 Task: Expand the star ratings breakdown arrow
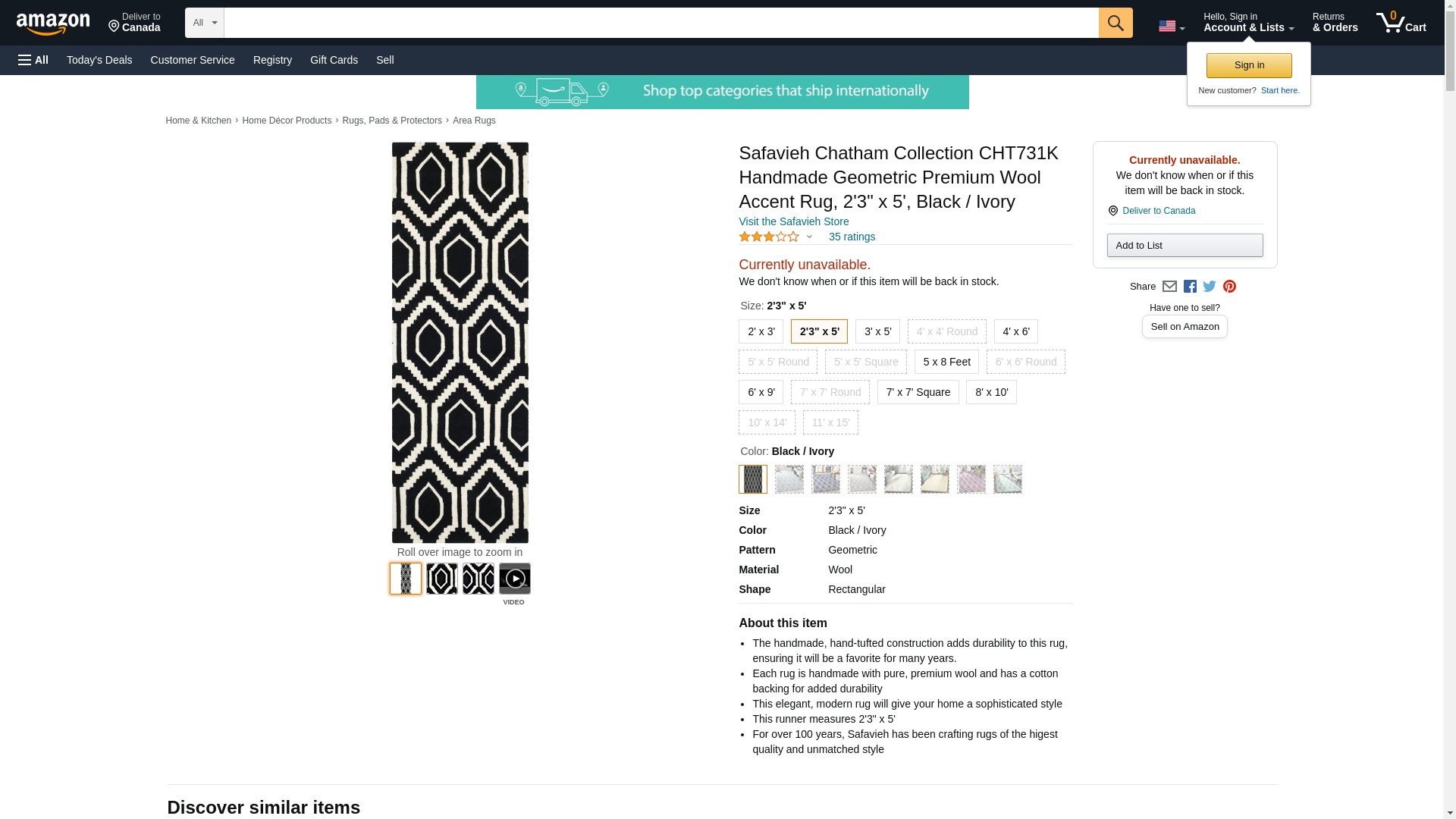(809, 237)
